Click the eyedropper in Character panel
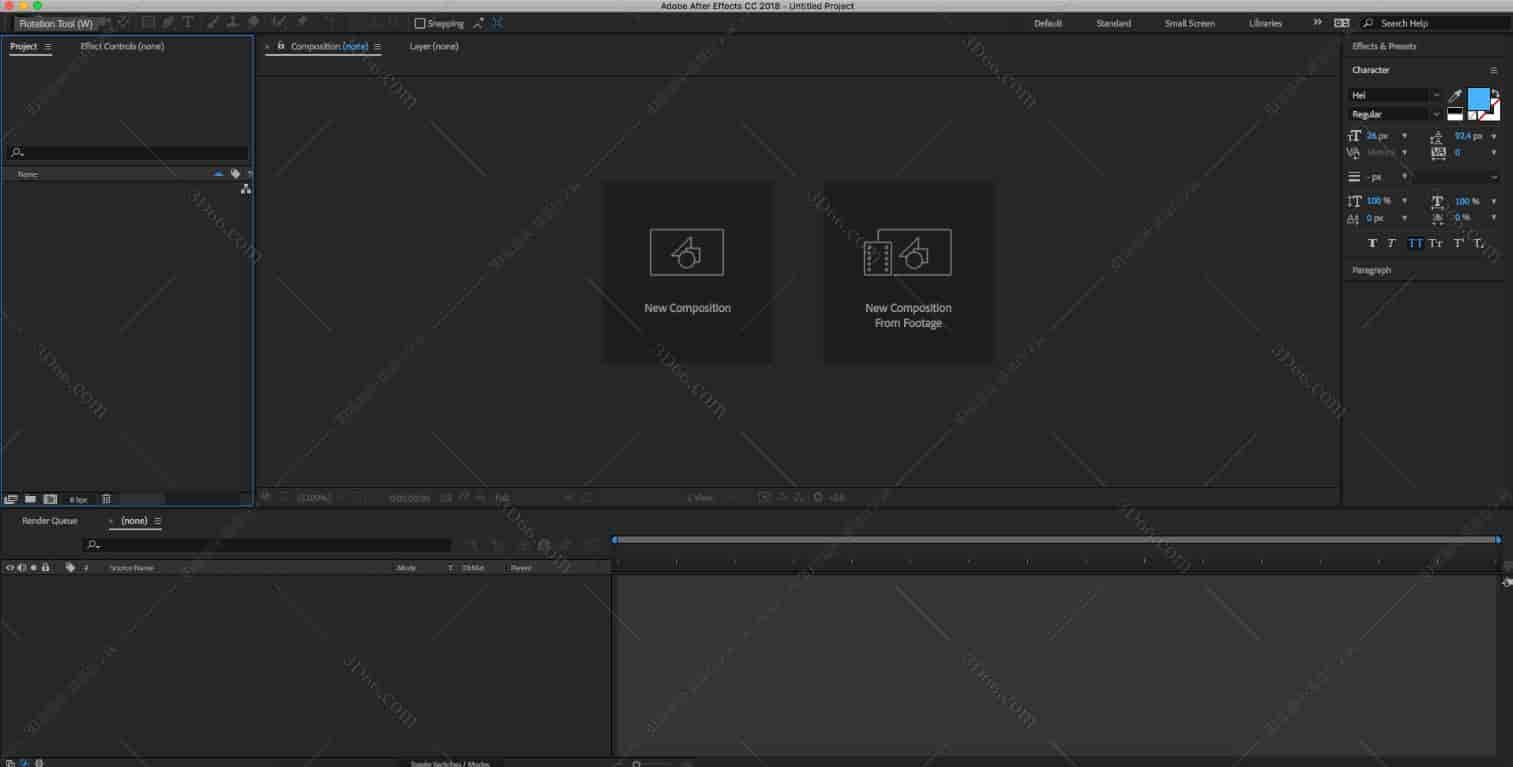1513x767 pixels. (1455, 96)
